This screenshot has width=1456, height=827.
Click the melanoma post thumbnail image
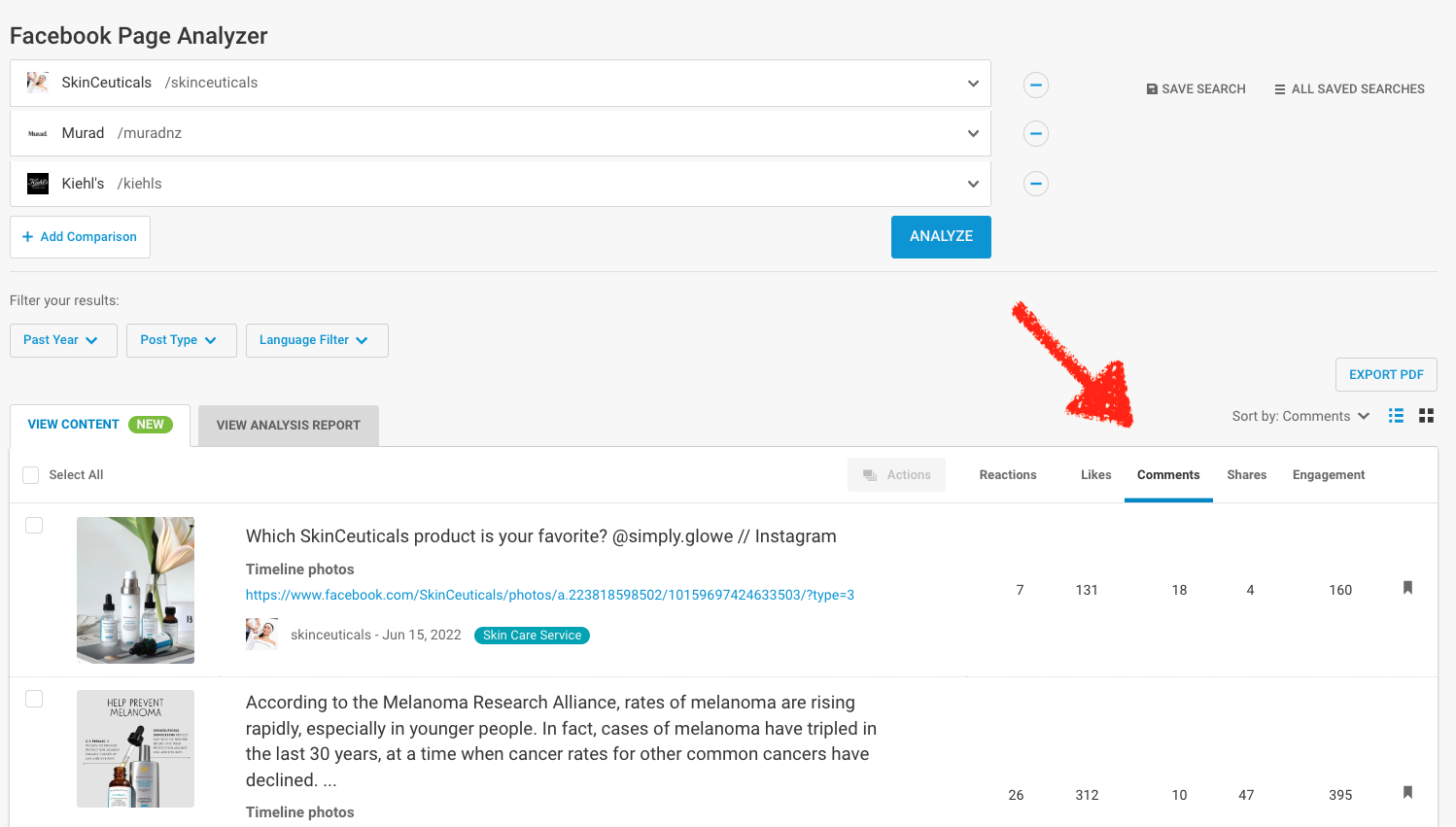pos(135,748)
